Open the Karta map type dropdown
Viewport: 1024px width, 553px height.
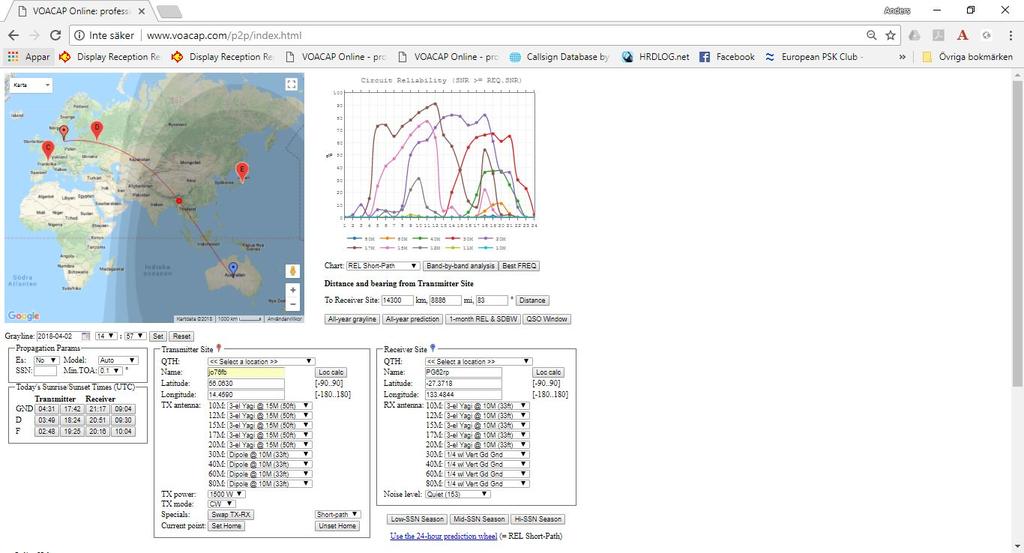(31, 85)
